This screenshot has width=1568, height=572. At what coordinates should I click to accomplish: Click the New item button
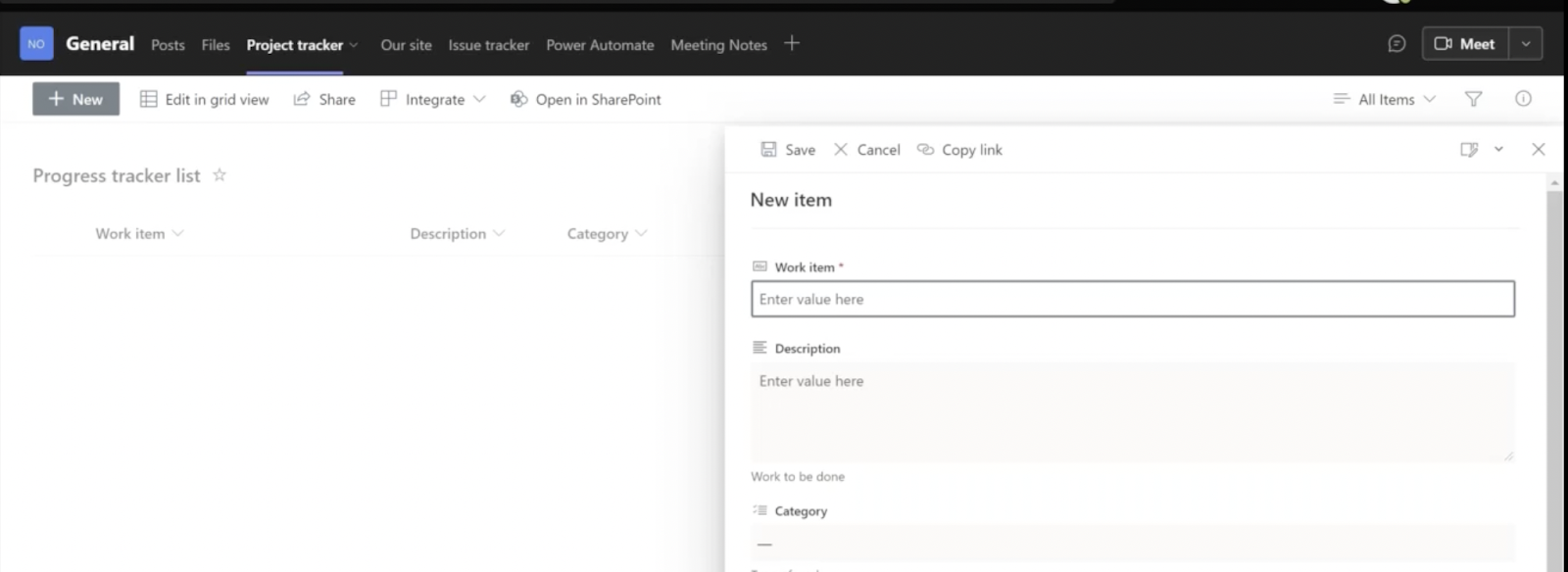point(75,99)
